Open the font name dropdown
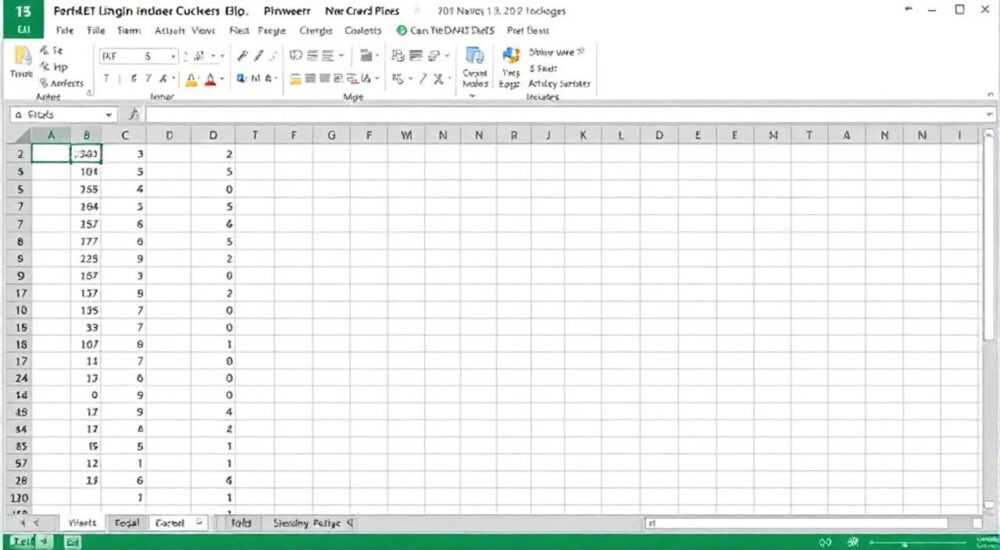1000x550 pixels. [173, 57]
